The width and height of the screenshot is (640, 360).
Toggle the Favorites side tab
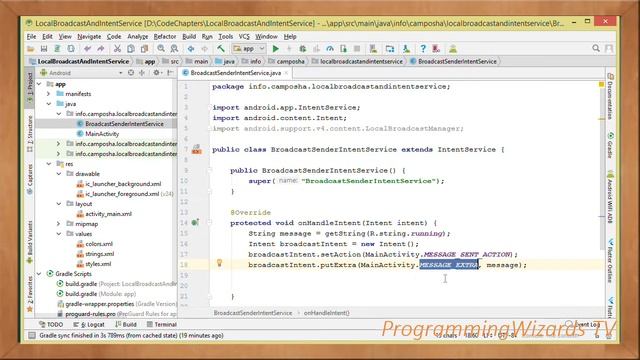(30, 294)
